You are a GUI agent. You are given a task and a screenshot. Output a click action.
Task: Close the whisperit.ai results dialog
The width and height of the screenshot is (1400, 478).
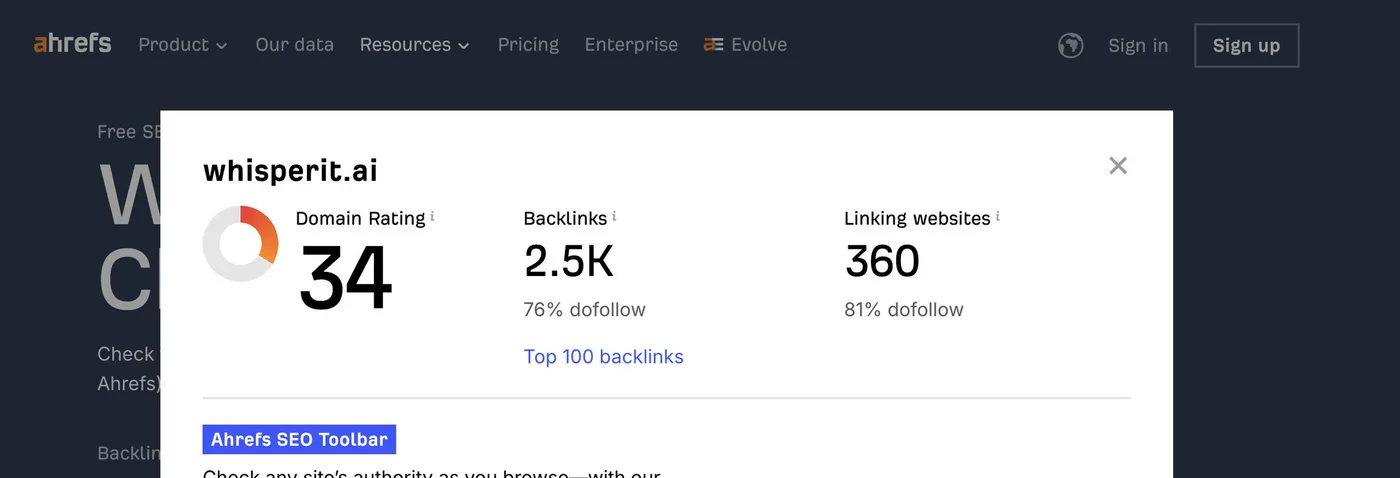[x=1118, y=166]
